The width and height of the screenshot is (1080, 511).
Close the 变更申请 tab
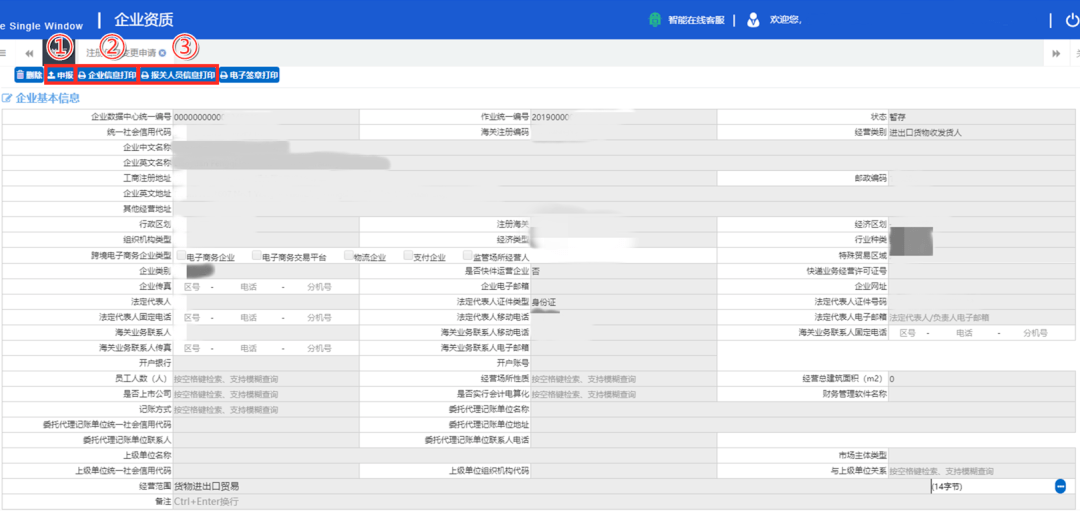coord(163,53)
